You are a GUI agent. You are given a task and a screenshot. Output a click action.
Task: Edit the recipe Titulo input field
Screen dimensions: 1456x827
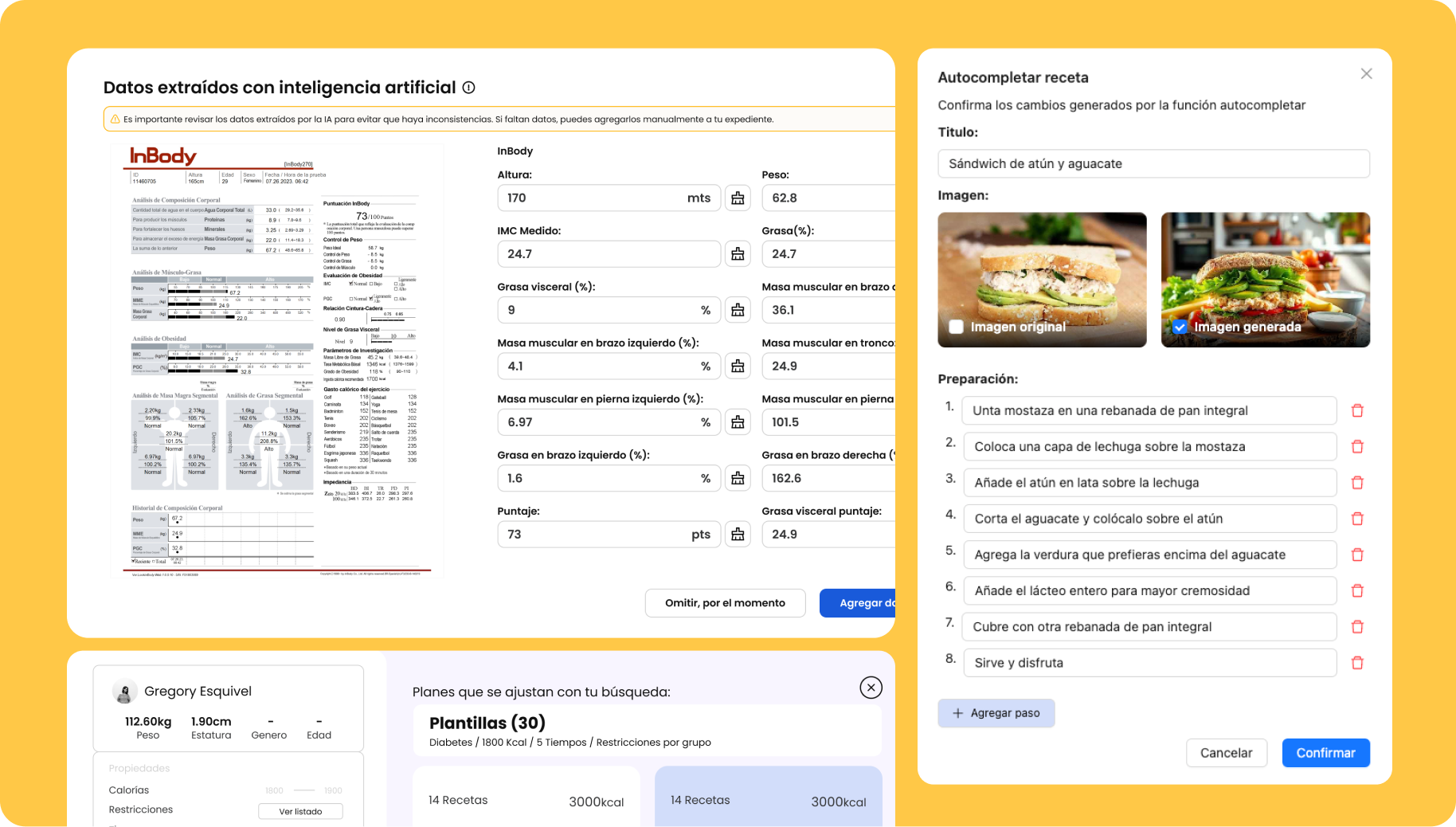pos(1153,163)
